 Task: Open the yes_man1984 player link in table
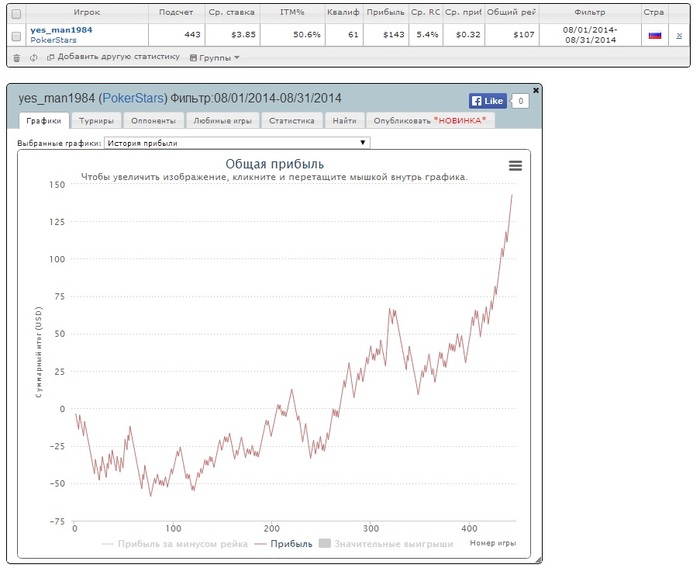61,30
